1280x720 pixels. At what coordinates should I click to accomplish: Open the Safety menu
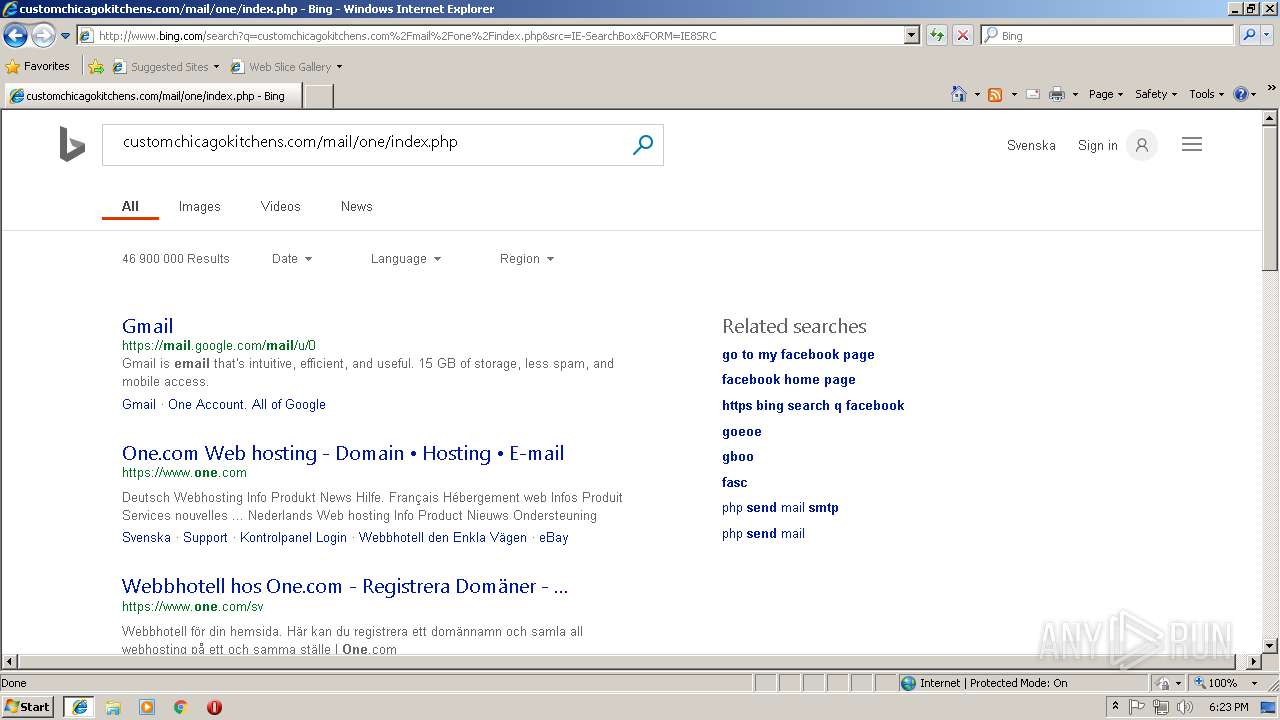pos(1156,94)
